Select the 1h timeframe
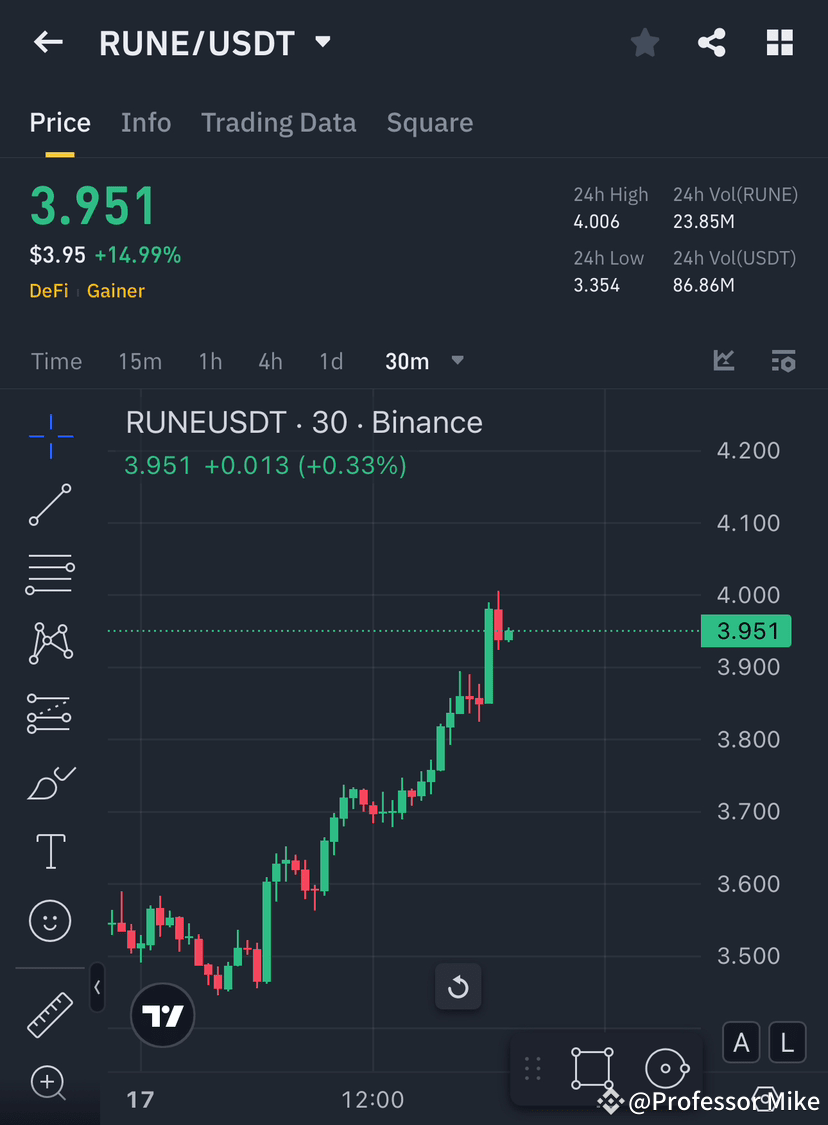The image size is (828, 1125). (x=210, y=361)
